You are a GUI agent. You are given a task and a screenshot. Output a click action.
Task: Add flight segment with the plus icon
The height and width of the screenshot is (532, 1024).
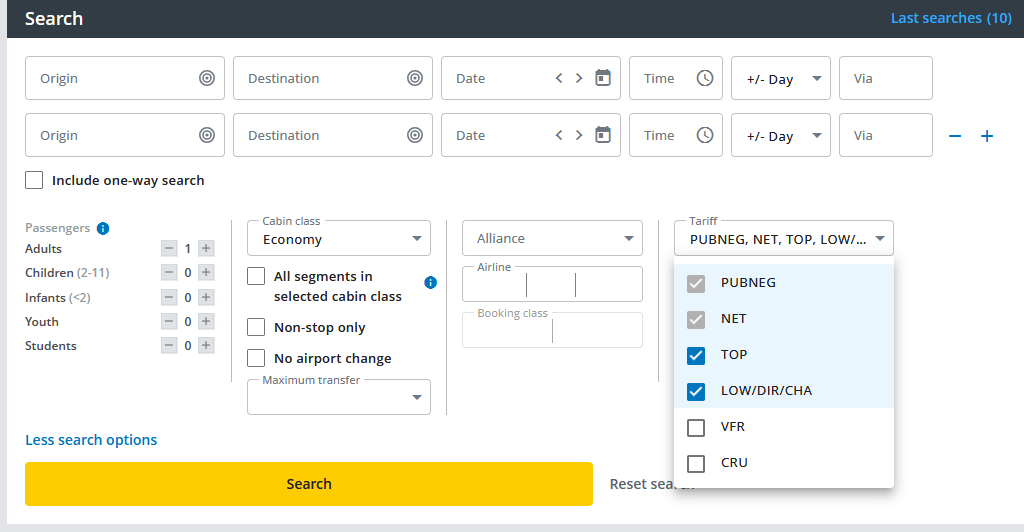[x=987, y=136]
